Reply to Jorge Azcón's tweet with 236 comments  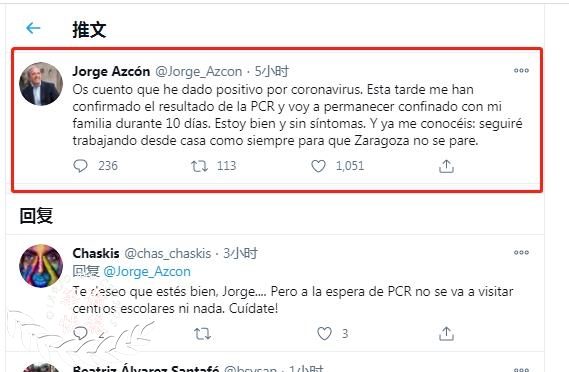click(x=80, y=166)
